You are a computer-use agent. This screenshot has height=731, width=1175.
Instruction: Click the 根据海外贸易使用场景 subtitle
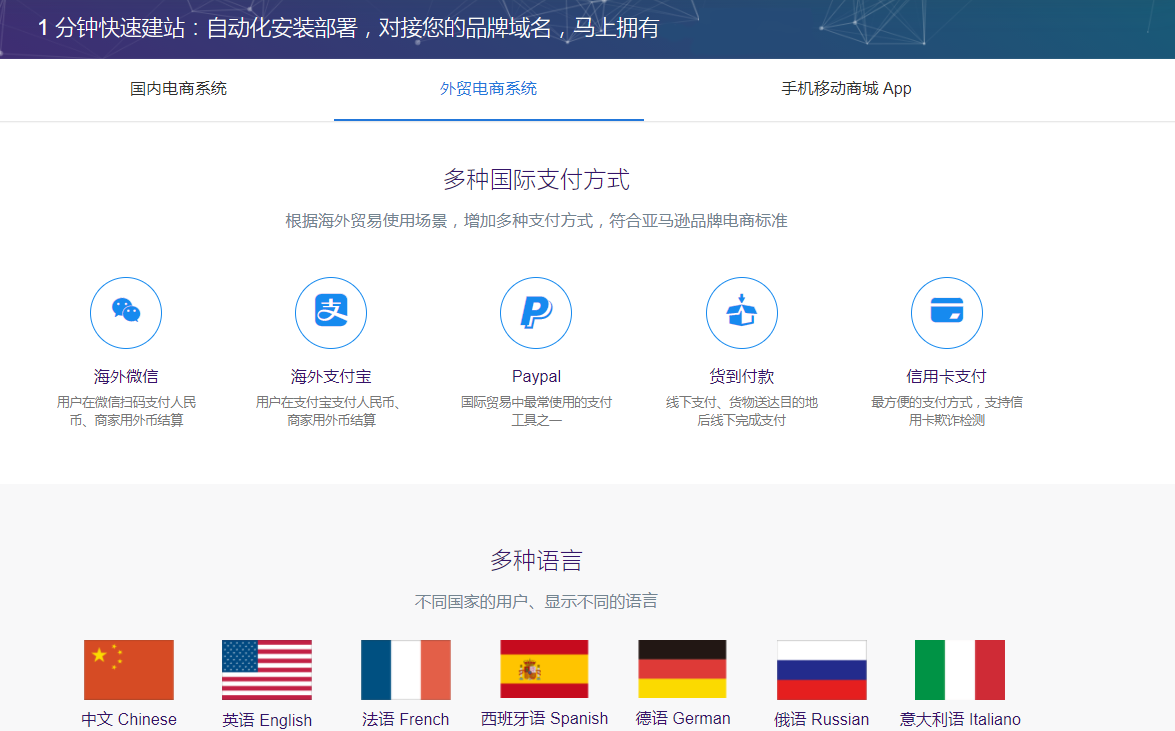click(x=536, y=221)
